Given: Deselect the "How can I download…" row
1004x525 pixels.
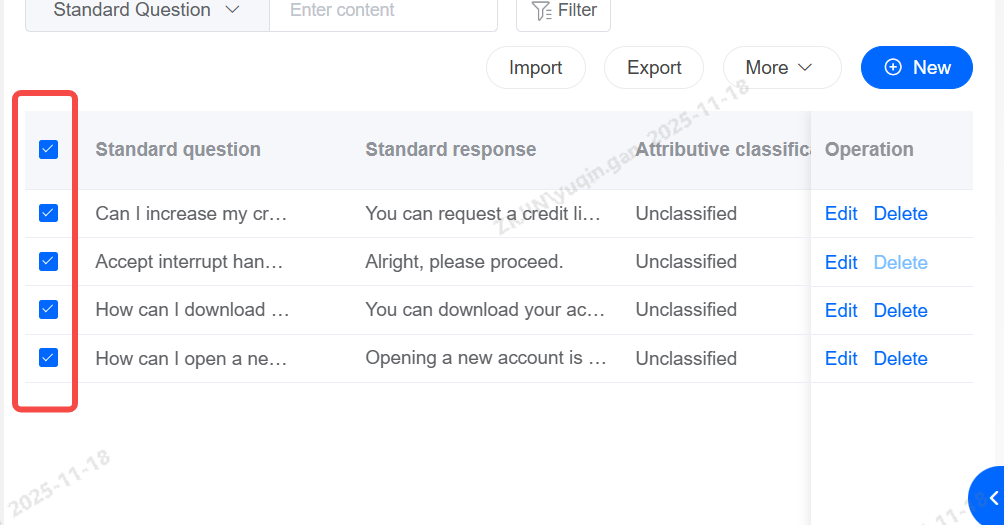Looking at the screenshot, I should (48, 309).
